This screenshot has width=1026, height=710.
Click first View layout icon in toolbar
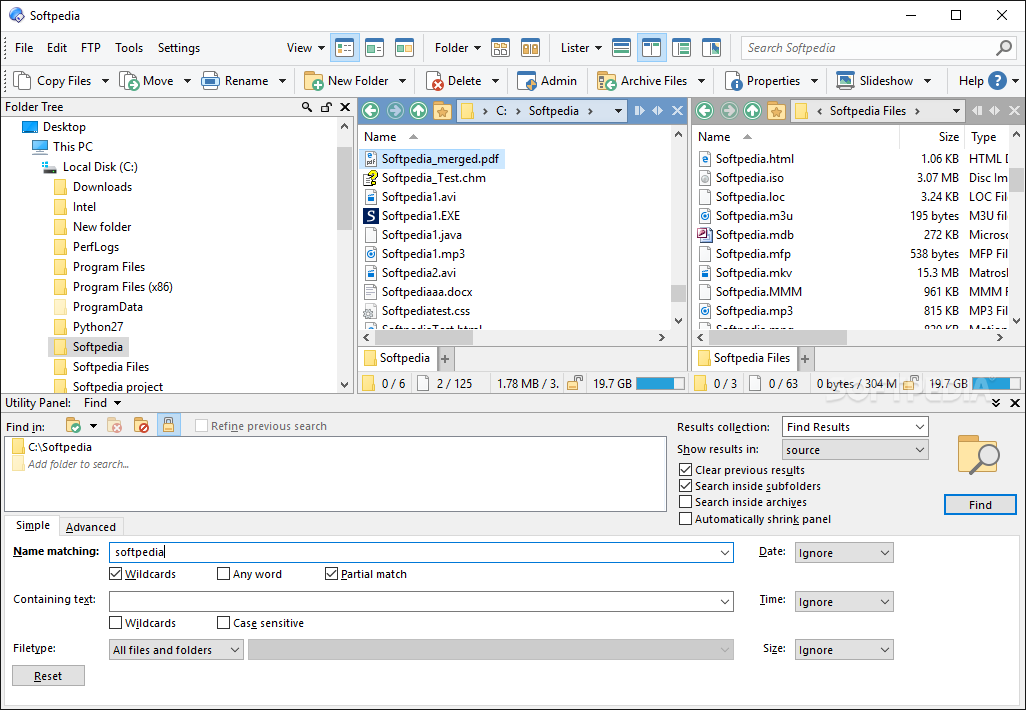coord(344,48)
